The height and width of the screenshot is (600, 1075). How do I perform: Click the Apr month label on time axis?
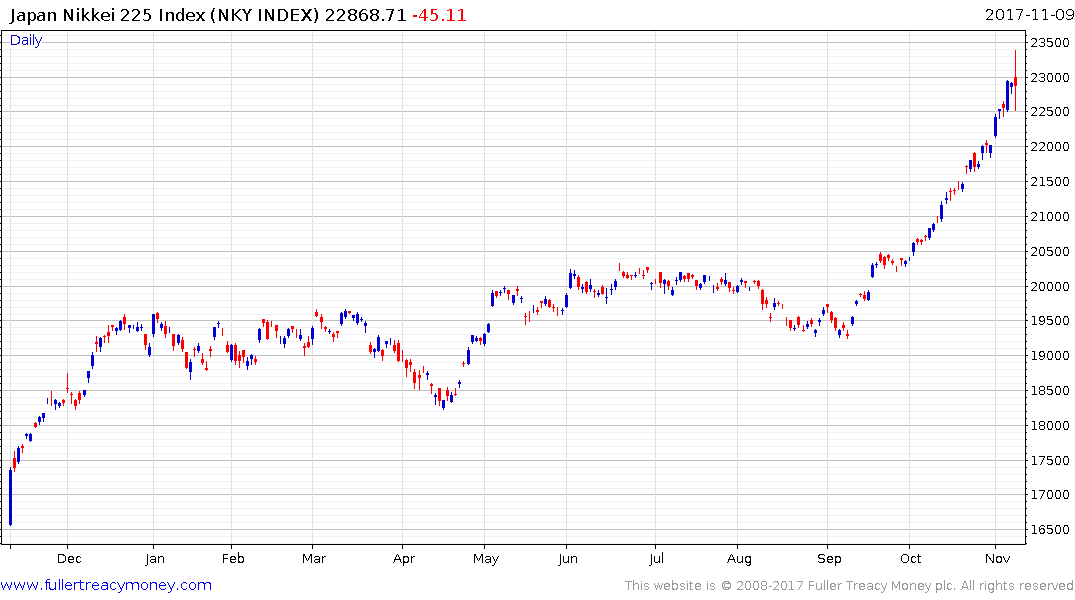point(404,559)
